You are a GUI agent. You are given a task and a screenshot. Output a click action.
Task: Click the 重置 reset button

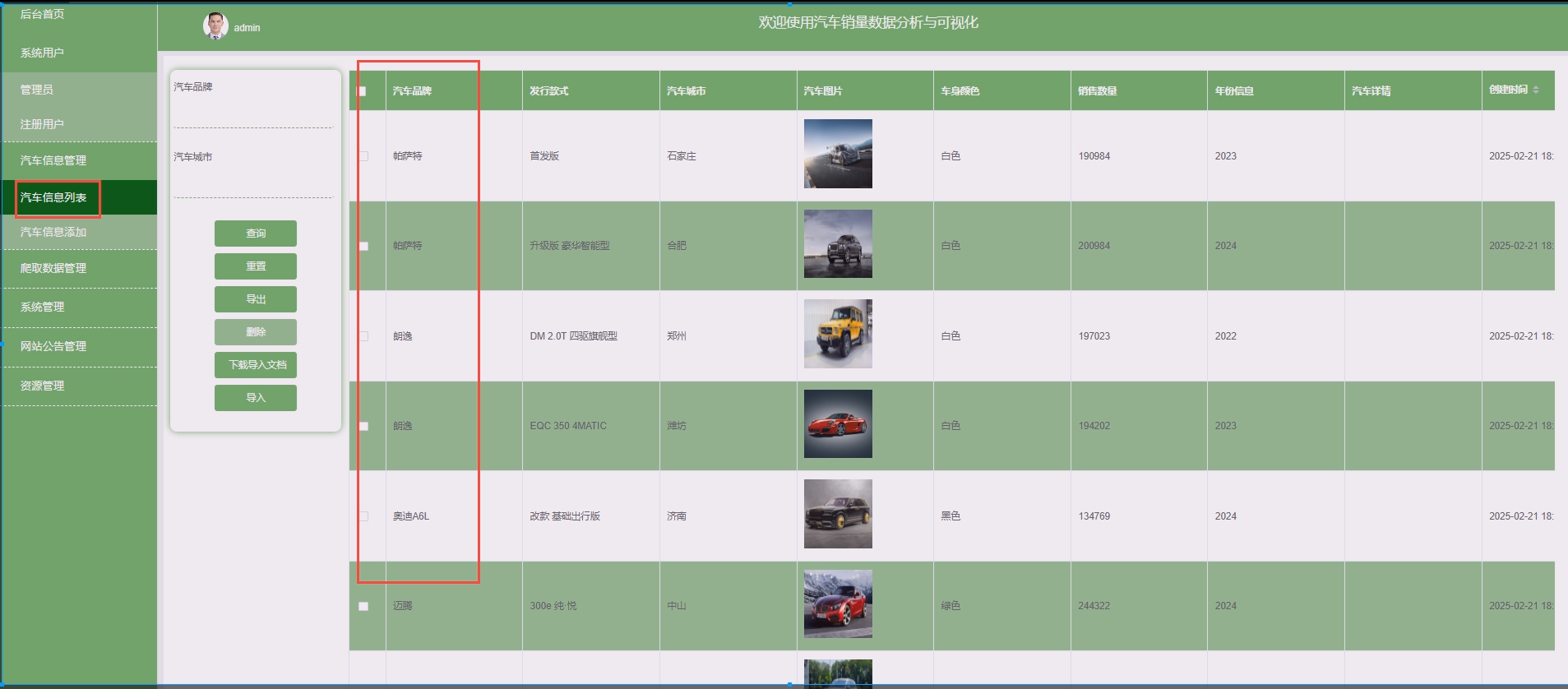256,266
